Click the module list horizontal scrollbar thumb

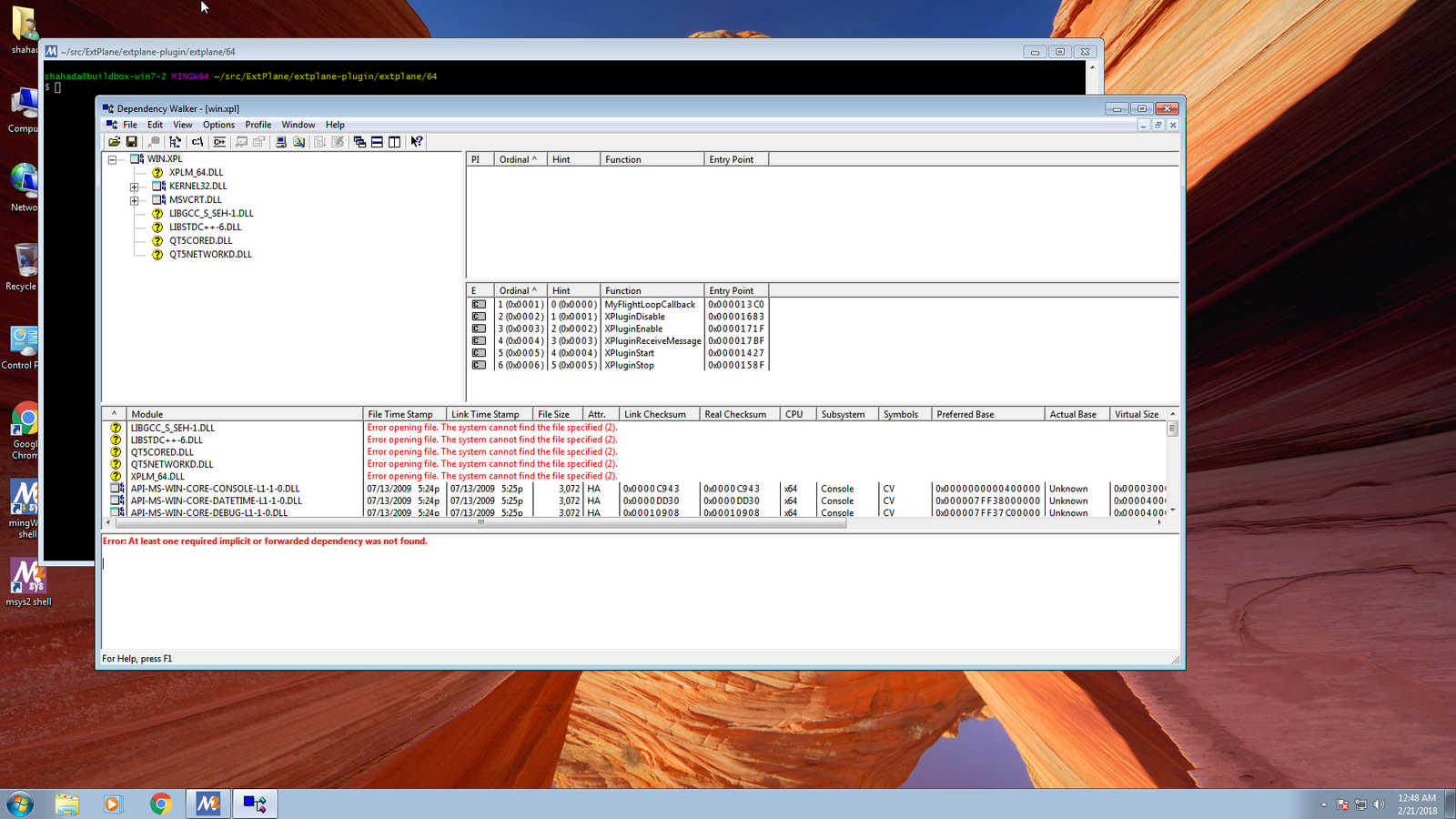coord(480,522)
